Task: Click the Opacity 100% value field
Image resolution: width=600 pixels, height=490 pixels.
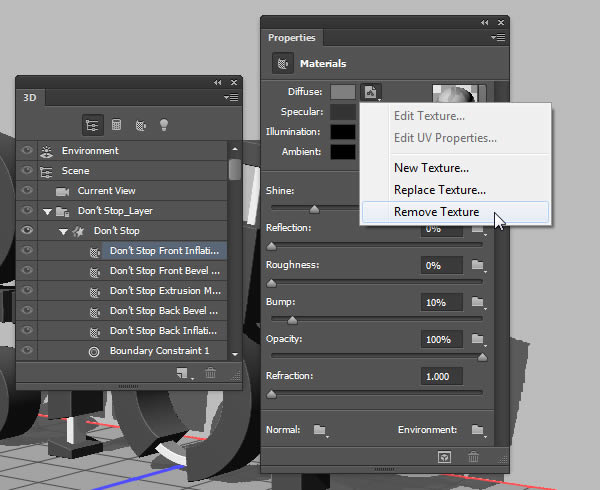Action: [x=442, y=339]
